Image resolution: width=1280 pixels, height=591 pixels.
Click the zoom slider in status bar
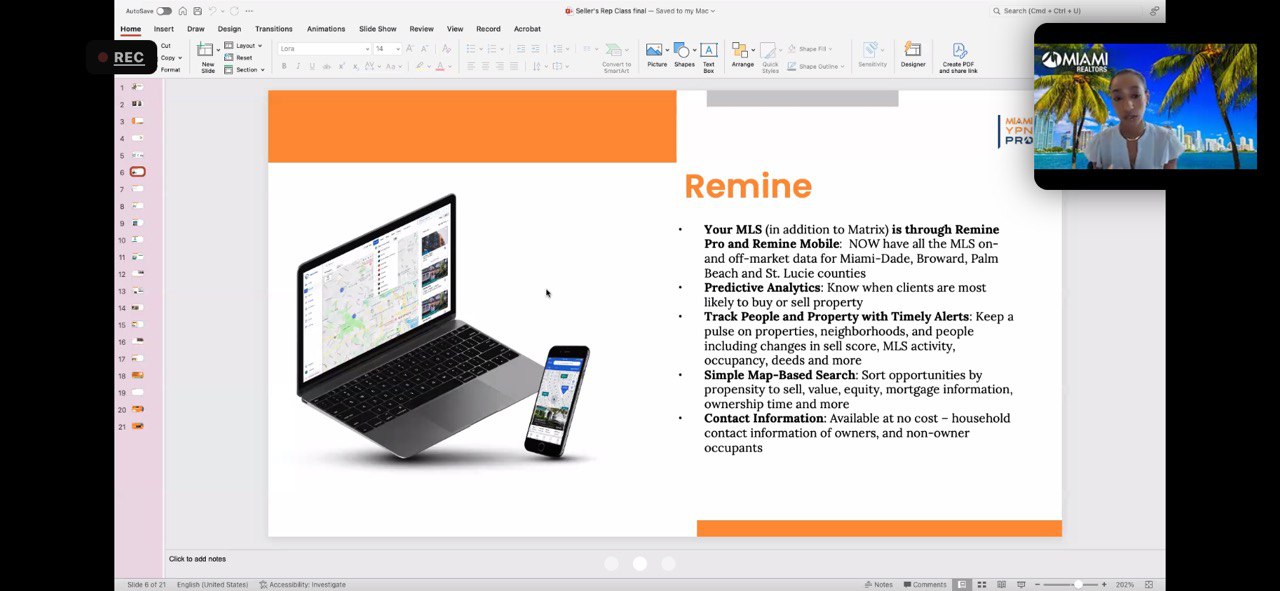1078,584
